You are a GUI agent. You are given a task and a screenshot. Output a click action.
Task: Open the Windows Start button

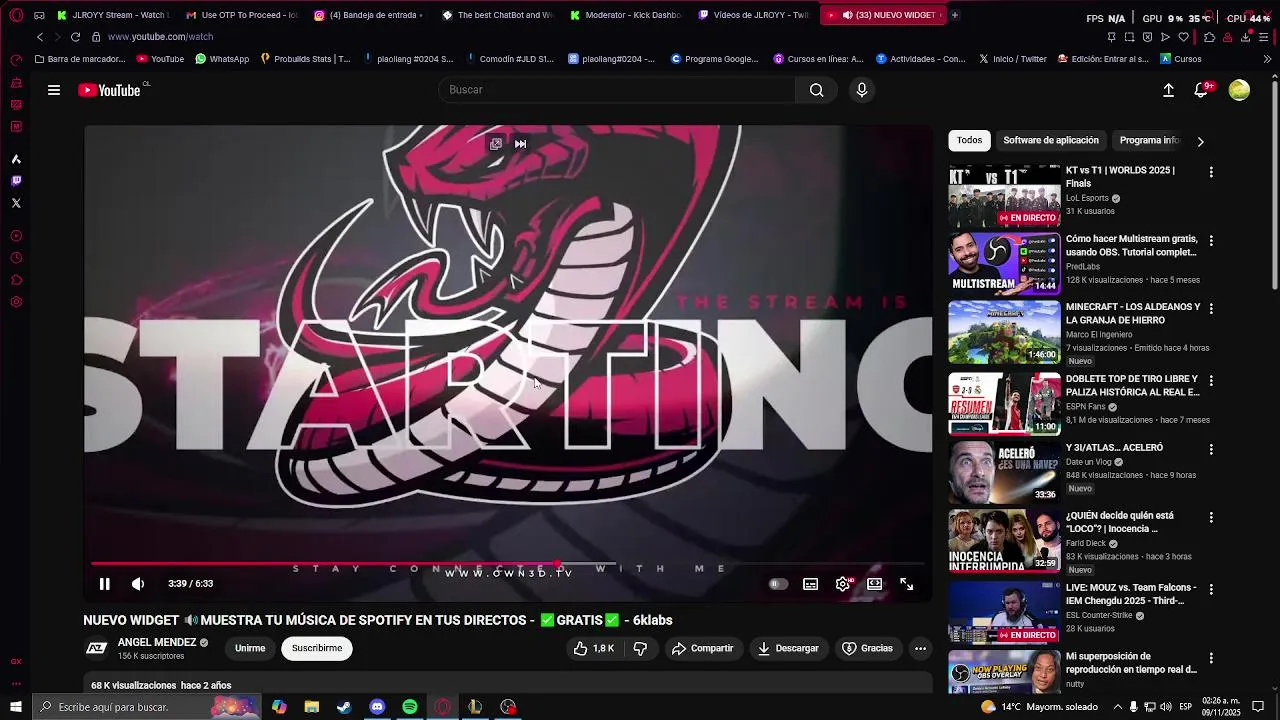coord(16,707)
